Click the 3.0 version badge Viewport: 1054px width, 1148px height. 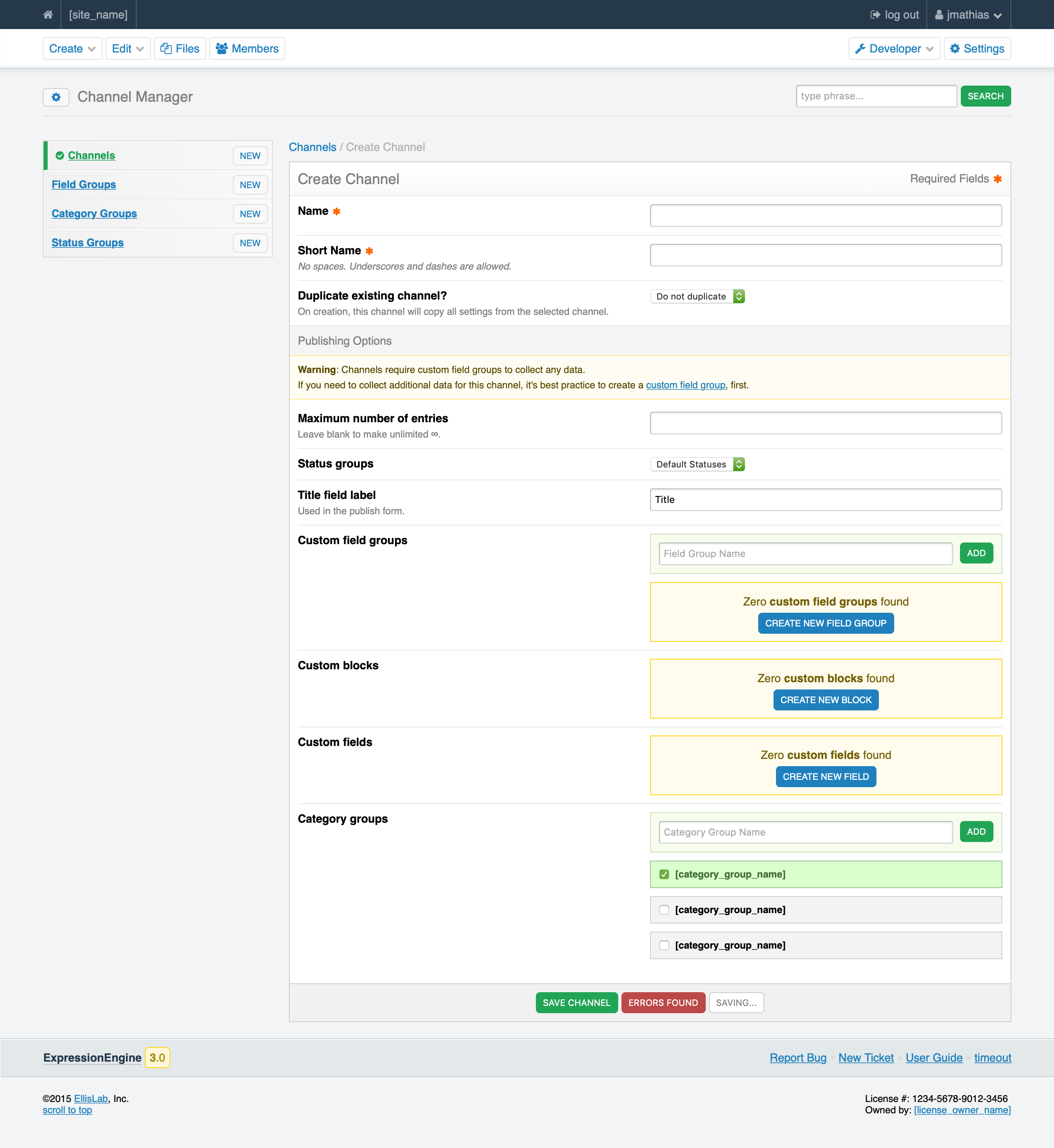click(x=157, y=1058)
